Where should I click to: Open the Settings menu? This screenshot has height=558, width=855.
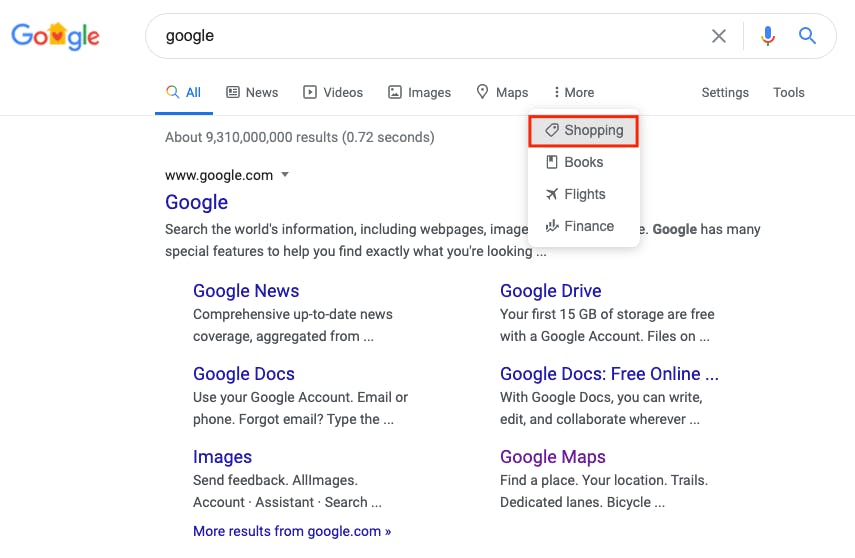click(x=725, y=92)
